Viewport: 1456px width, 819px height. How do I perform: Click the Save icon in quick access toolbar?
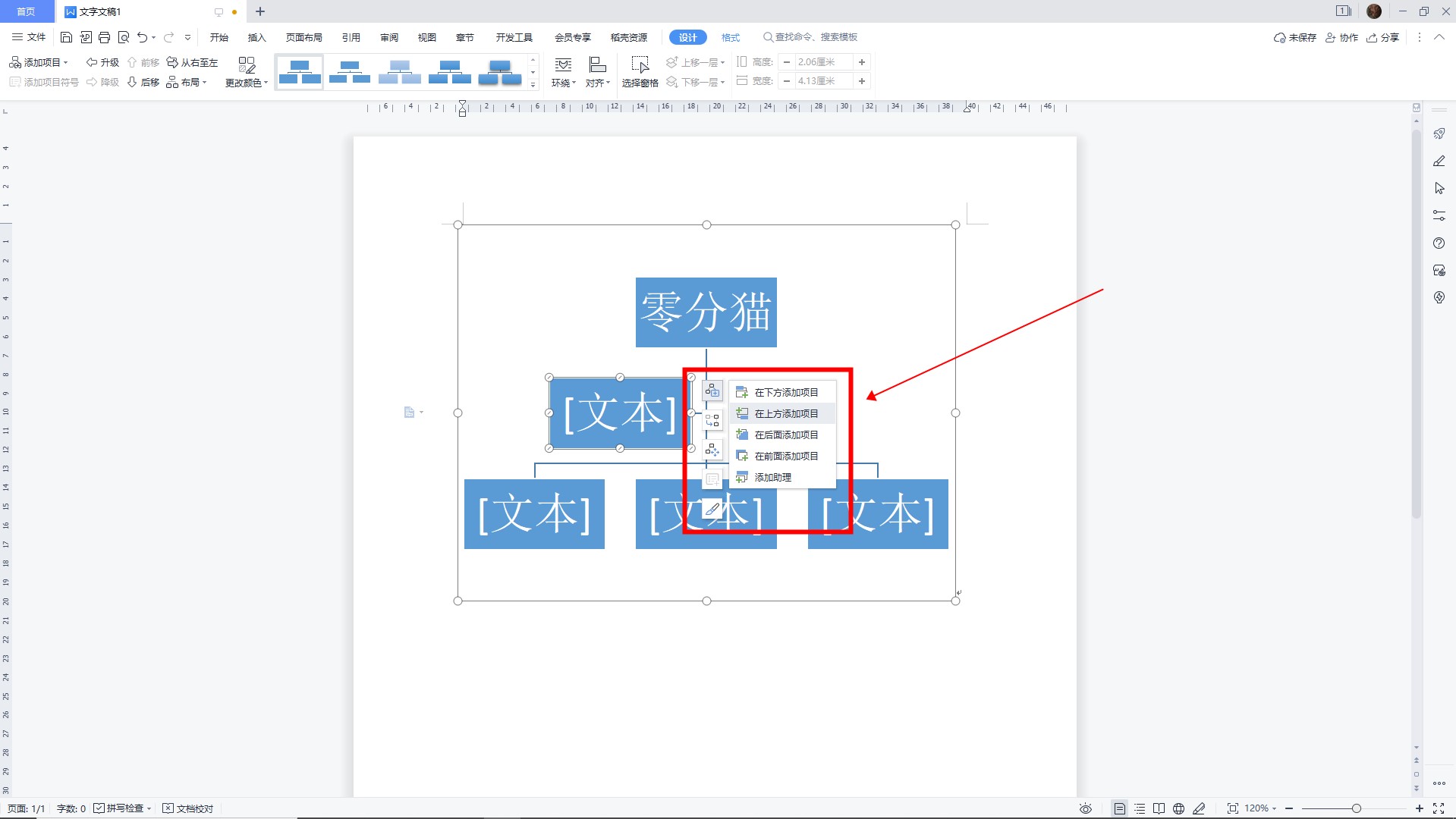(66, 37)
